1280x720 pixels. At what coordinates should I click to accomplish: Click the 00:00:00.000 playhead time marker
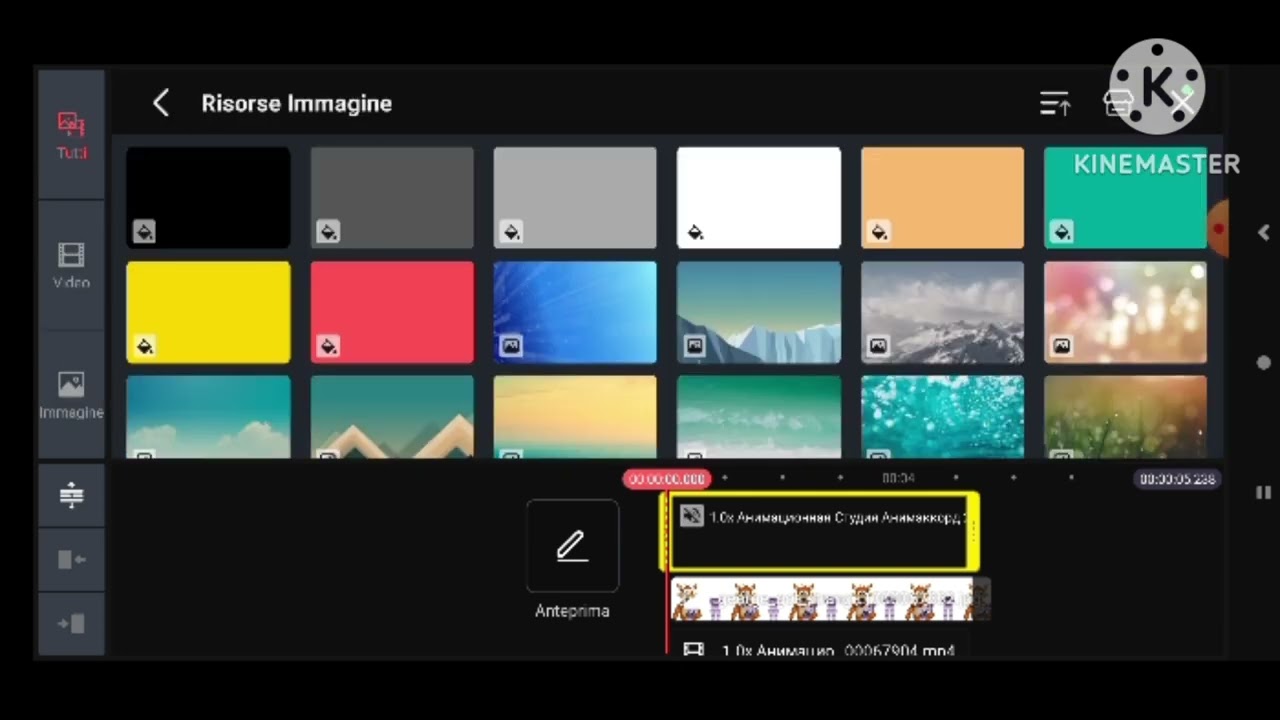click(x=667, y=479)
